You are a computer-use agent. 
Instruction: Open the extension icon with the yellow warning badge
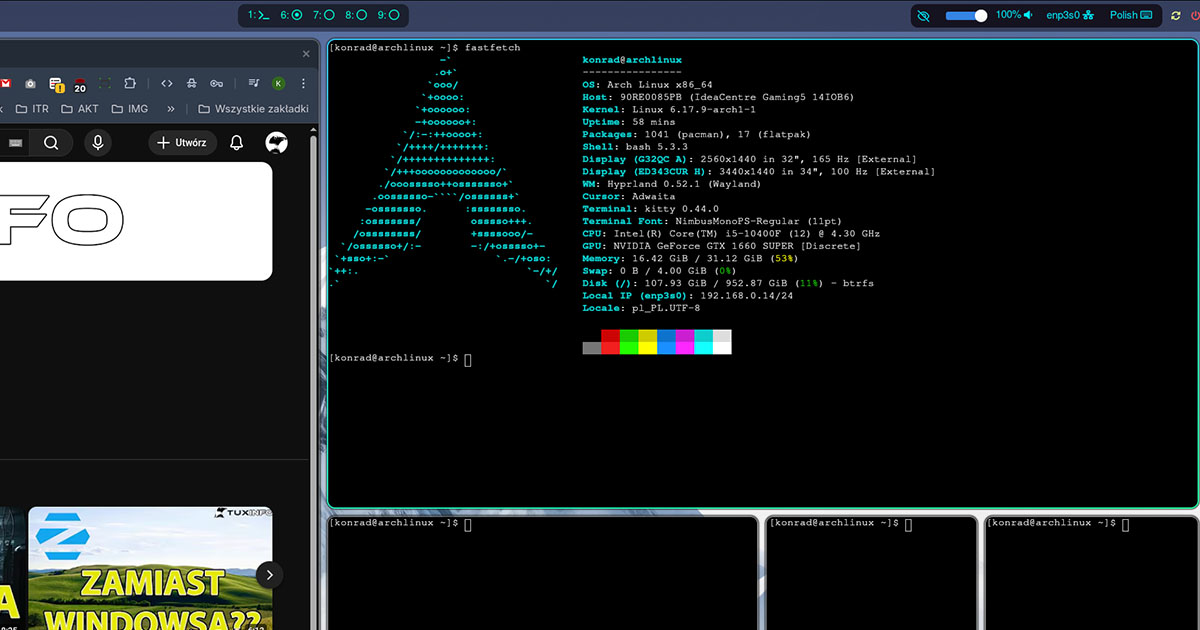(x=56, y=84)
